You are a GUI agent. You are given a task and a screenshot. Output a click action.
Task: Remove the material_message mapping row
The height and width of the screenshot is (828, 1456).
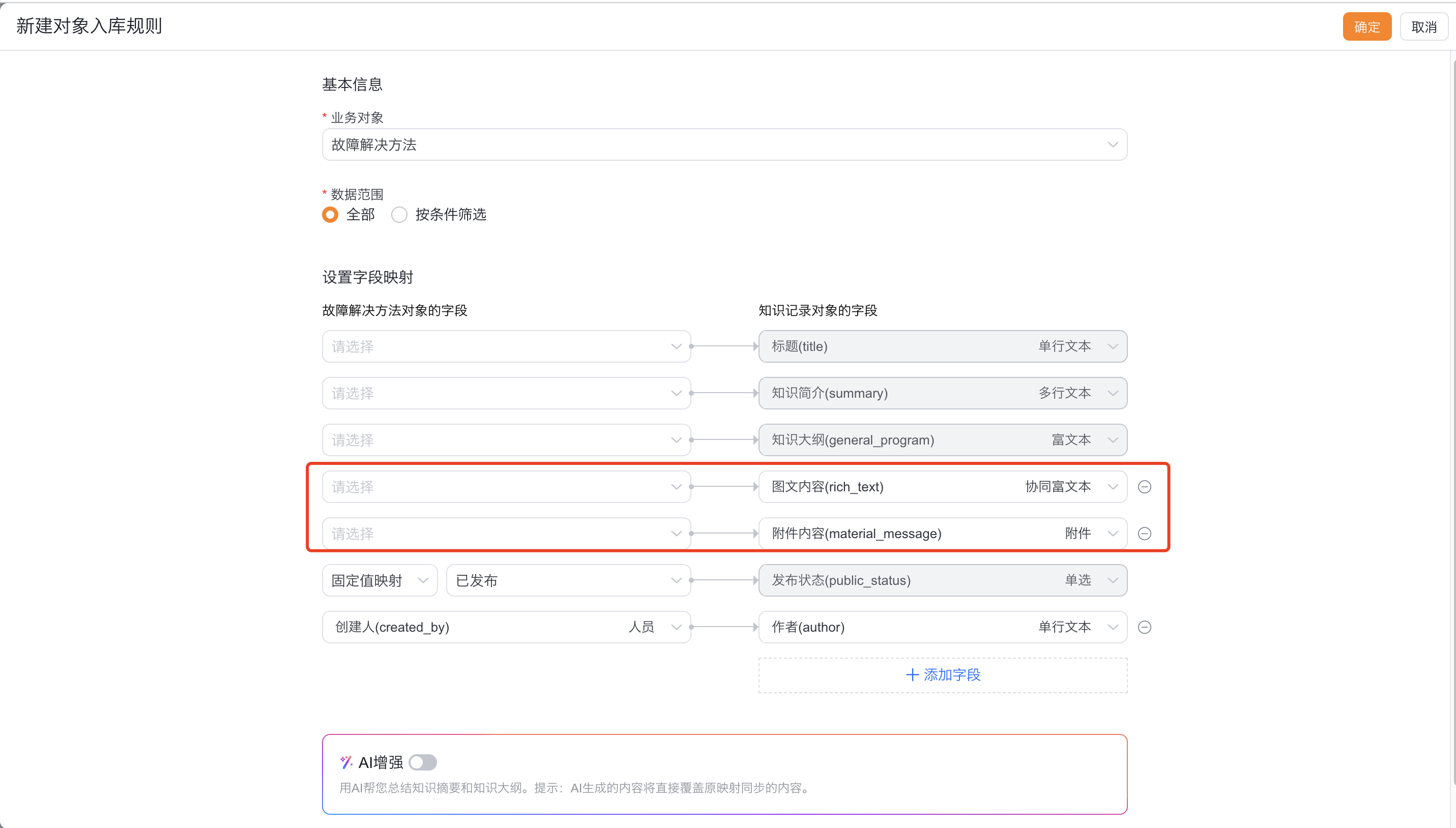pyautogui.click(x=1144, y=534)
